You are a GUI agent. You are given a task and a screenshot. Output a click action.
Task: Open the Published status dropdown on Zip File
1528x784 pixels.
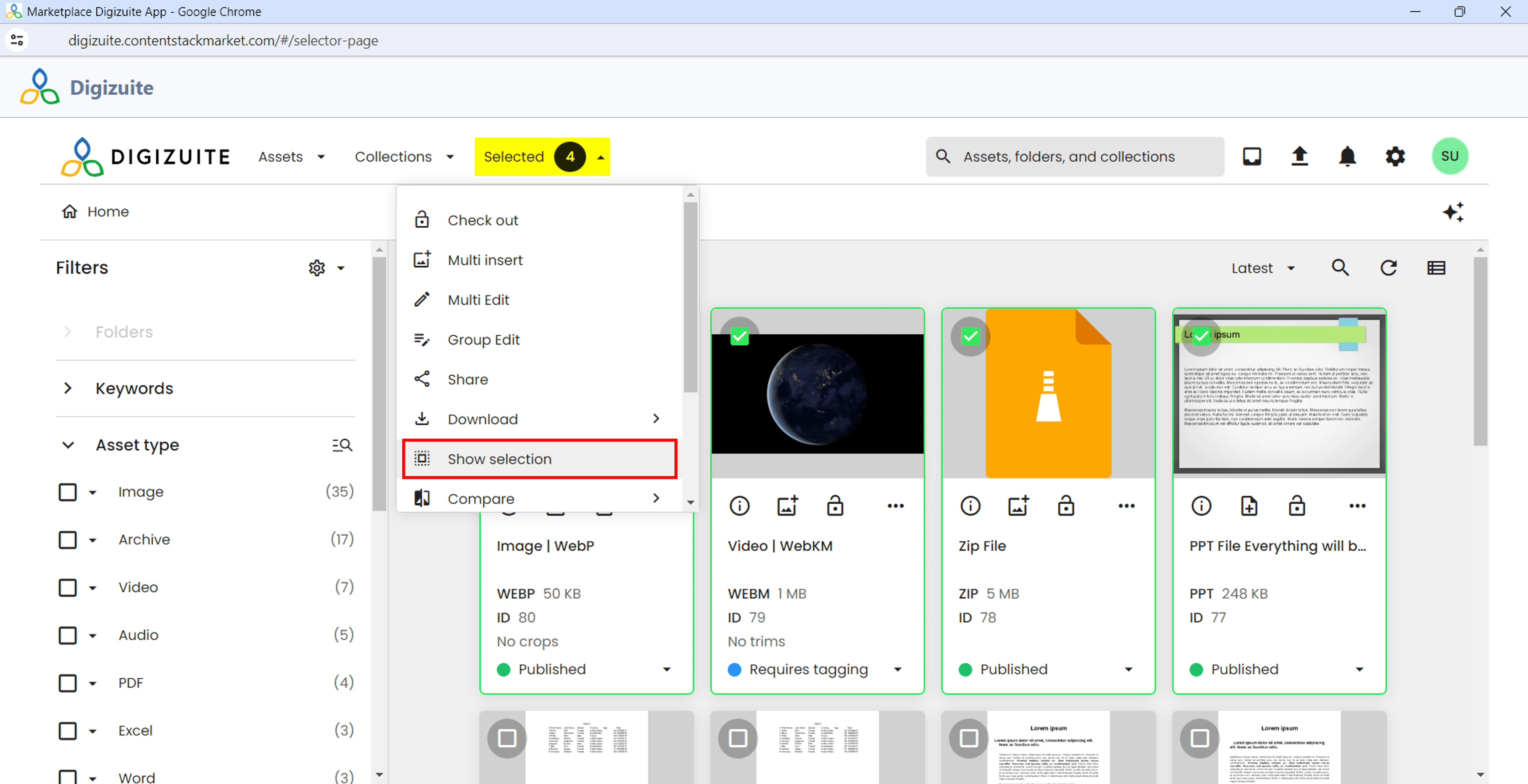[1128, 669]
